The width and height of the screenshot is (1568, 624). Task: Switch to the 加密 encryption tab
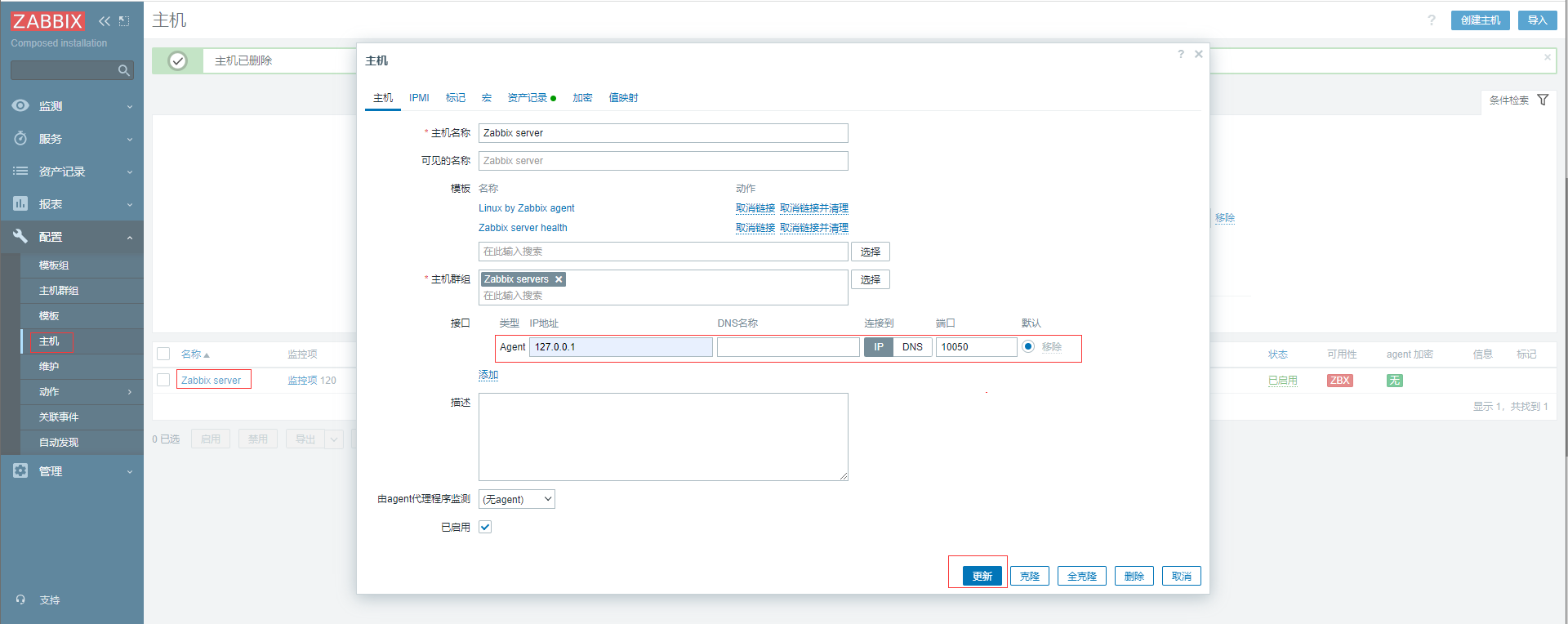coord(582,98)
